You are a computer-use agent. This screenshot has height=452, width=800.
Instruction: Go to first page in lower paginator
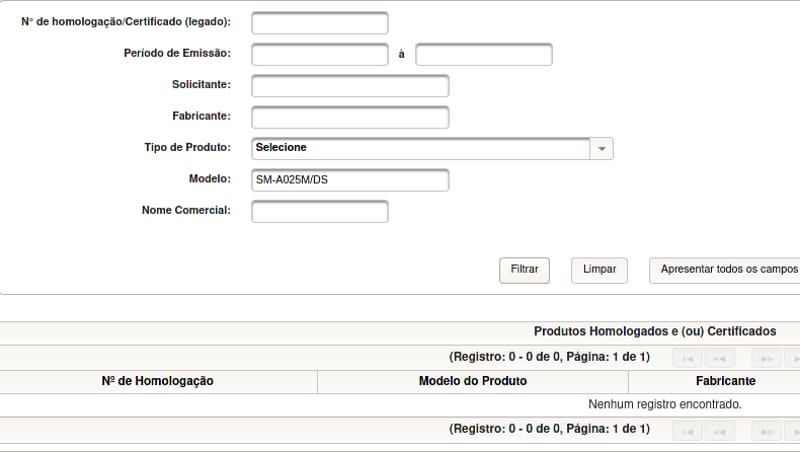687,432
